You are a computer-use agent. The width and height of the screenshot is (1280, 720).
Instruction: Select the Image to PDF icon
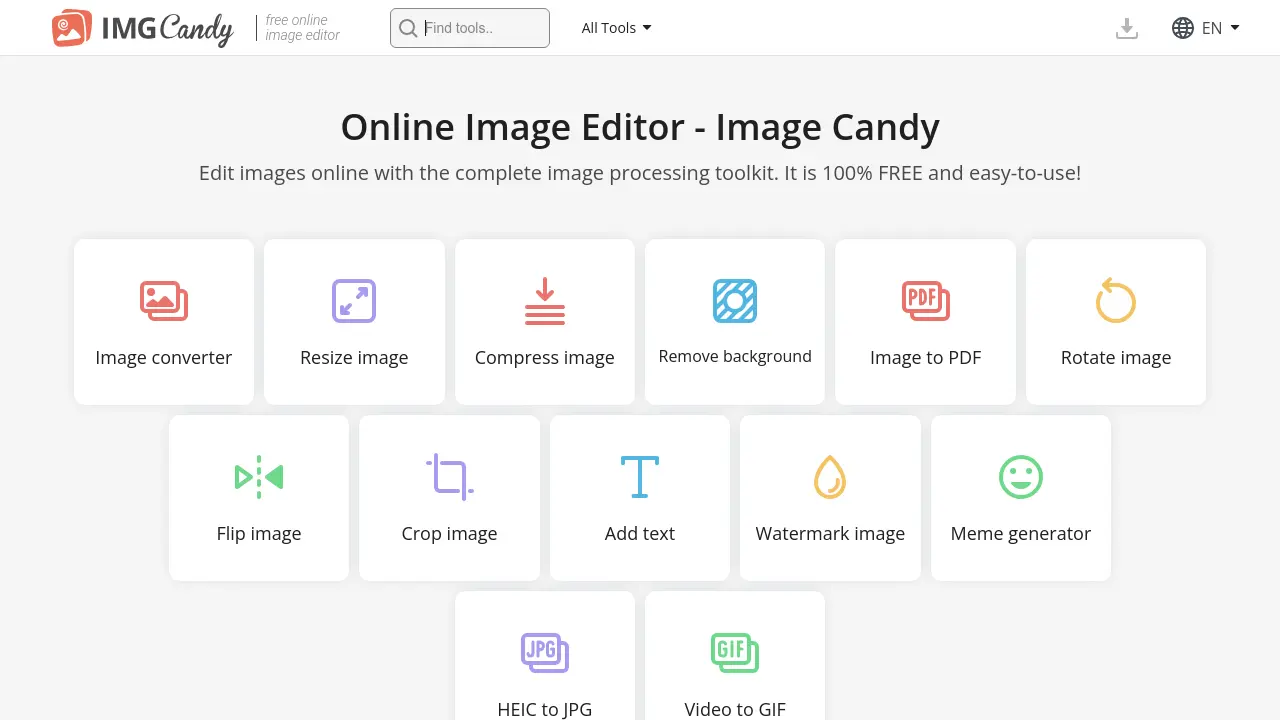pyautogui.click(x=926, y=301)
